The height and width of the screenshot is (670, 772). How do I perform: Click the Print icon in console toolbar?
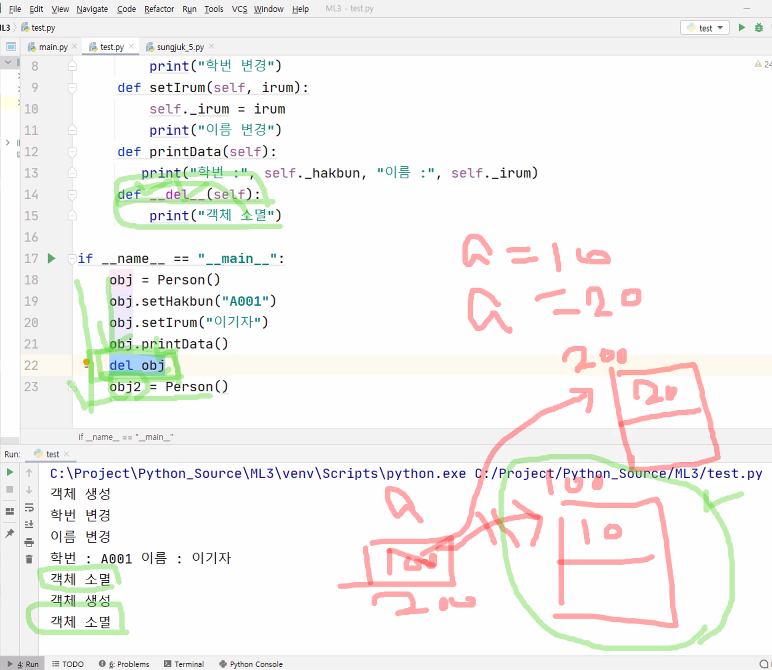pos(29,542)
